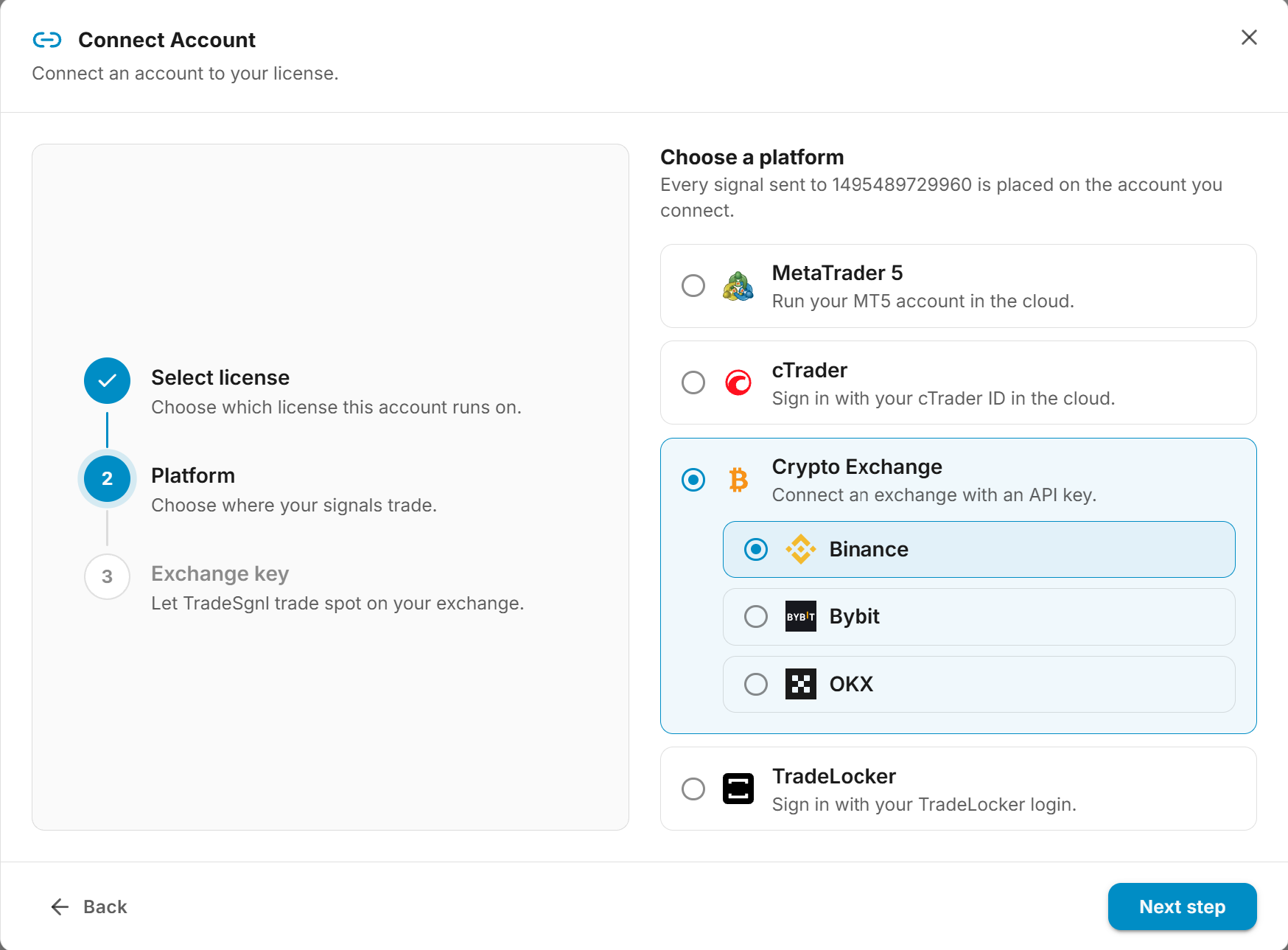Screen dimensions: 1288x950
Task: Go Back to the previous step
Action: pyautogui.click(x=89, y=907)
